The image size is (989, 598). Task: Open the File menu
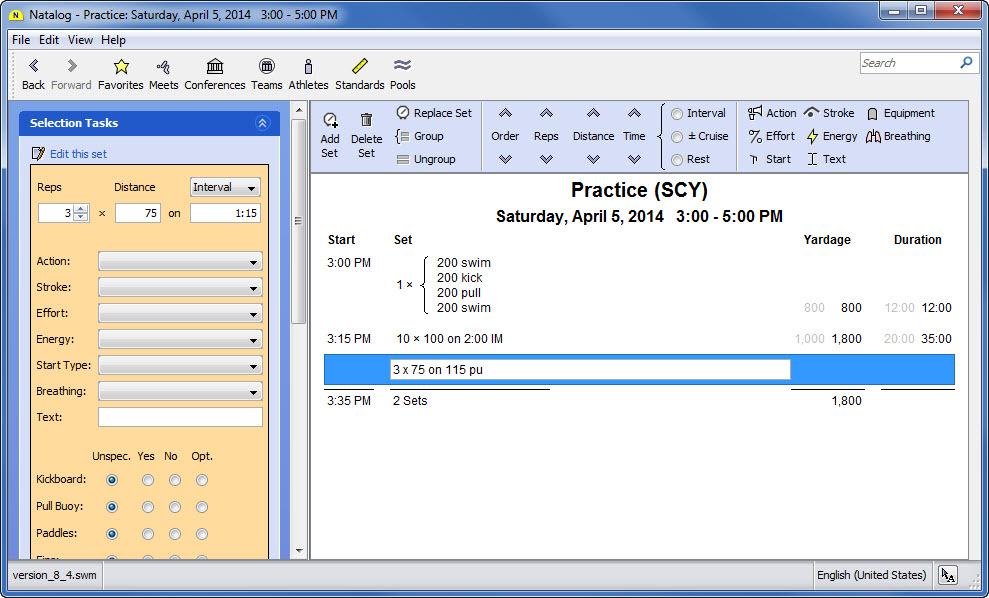(x=21, y=40)
